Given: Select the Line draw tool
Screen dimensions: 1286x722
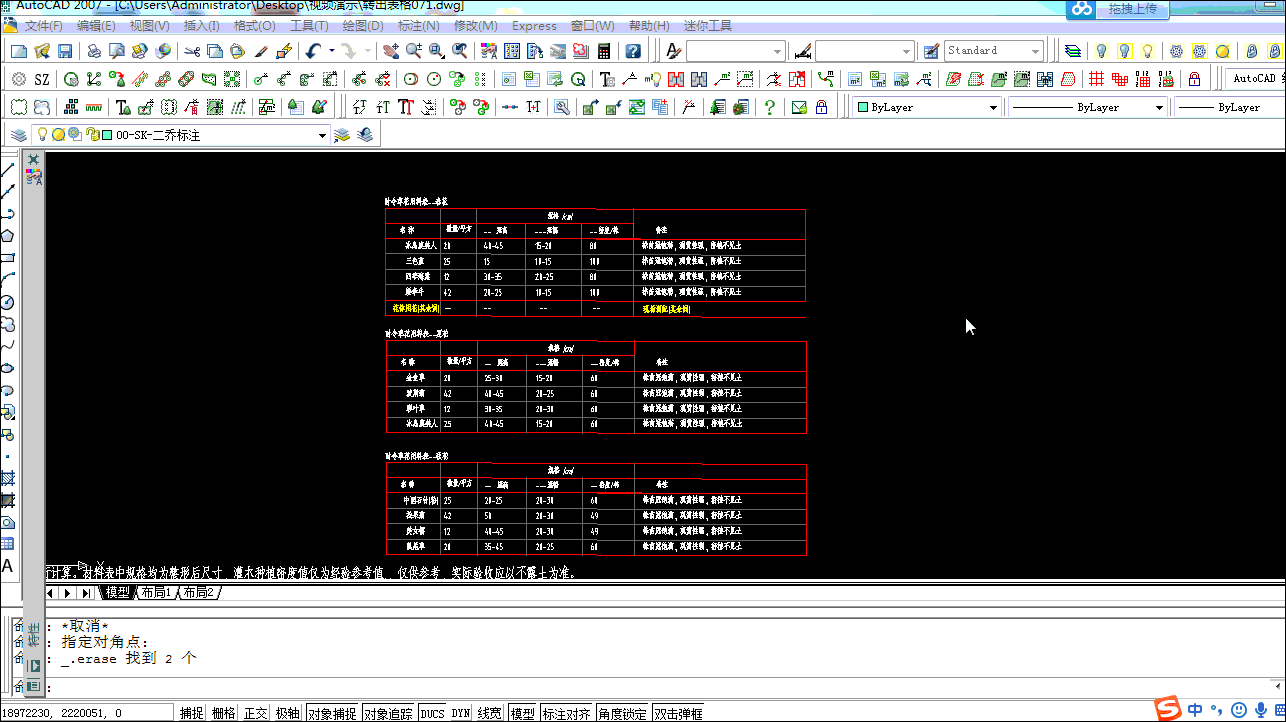Looking at the screenshot, I should coord(7,170).
